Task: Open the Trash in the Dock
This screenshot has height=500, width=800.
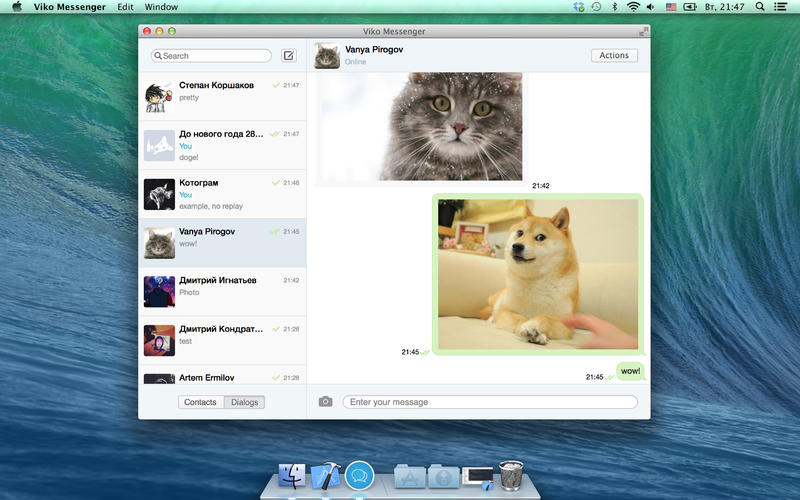Action: (511, 475)
